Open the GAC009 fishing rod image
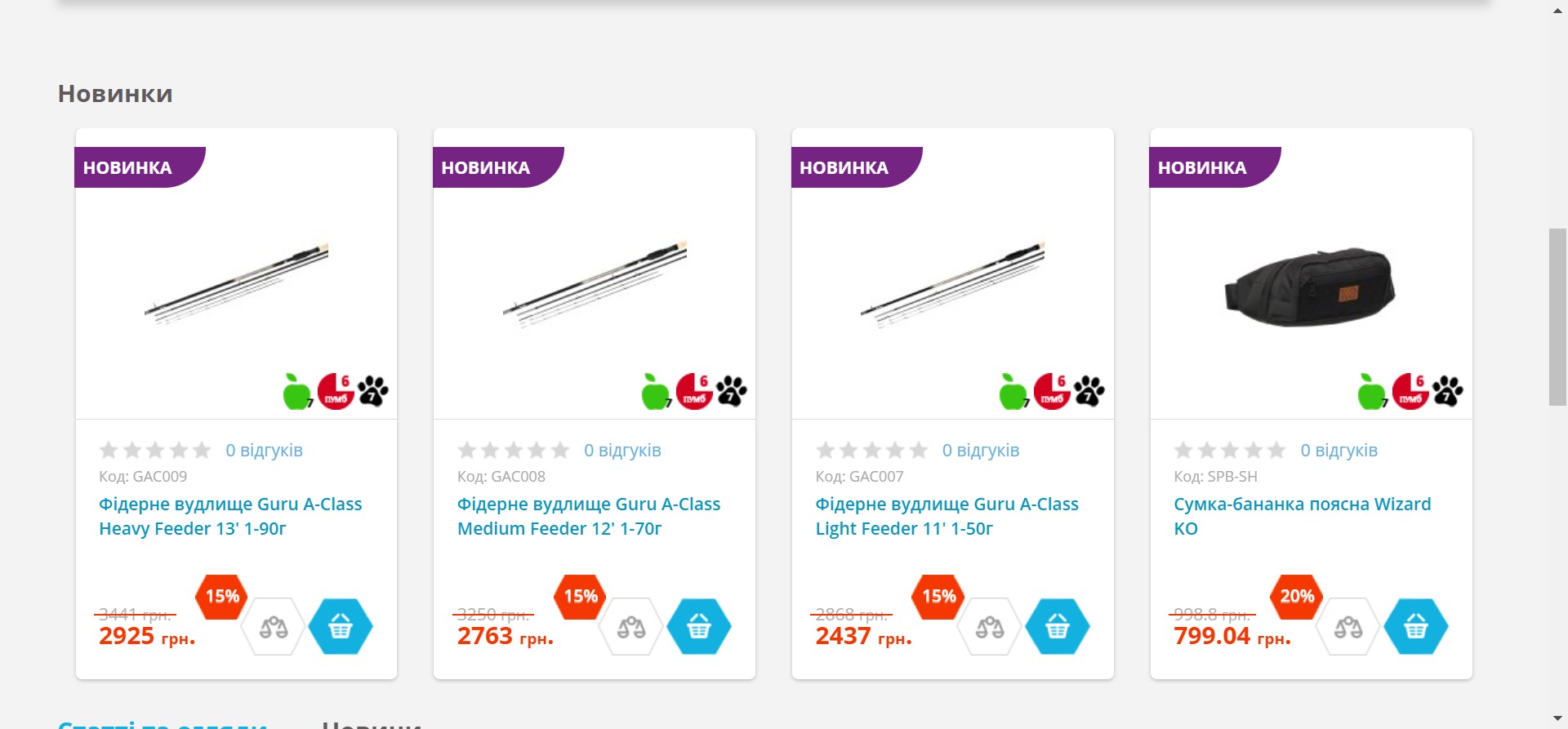 pos(237,282)
